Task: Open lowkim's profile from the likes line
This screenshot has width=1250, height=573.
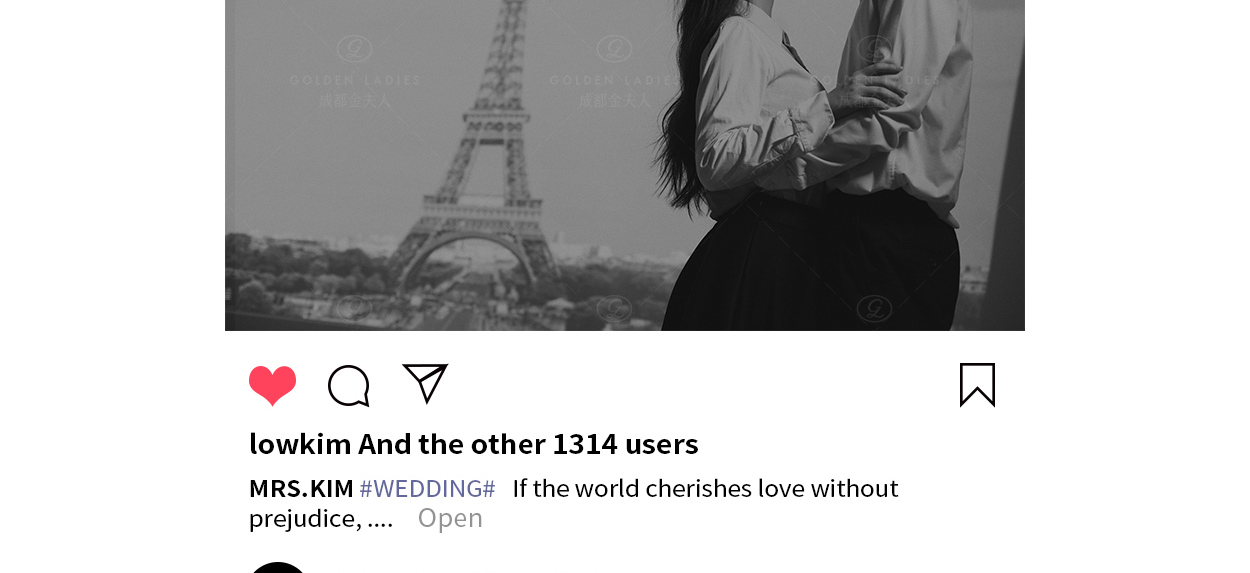Action: click(x=300, y=443)
